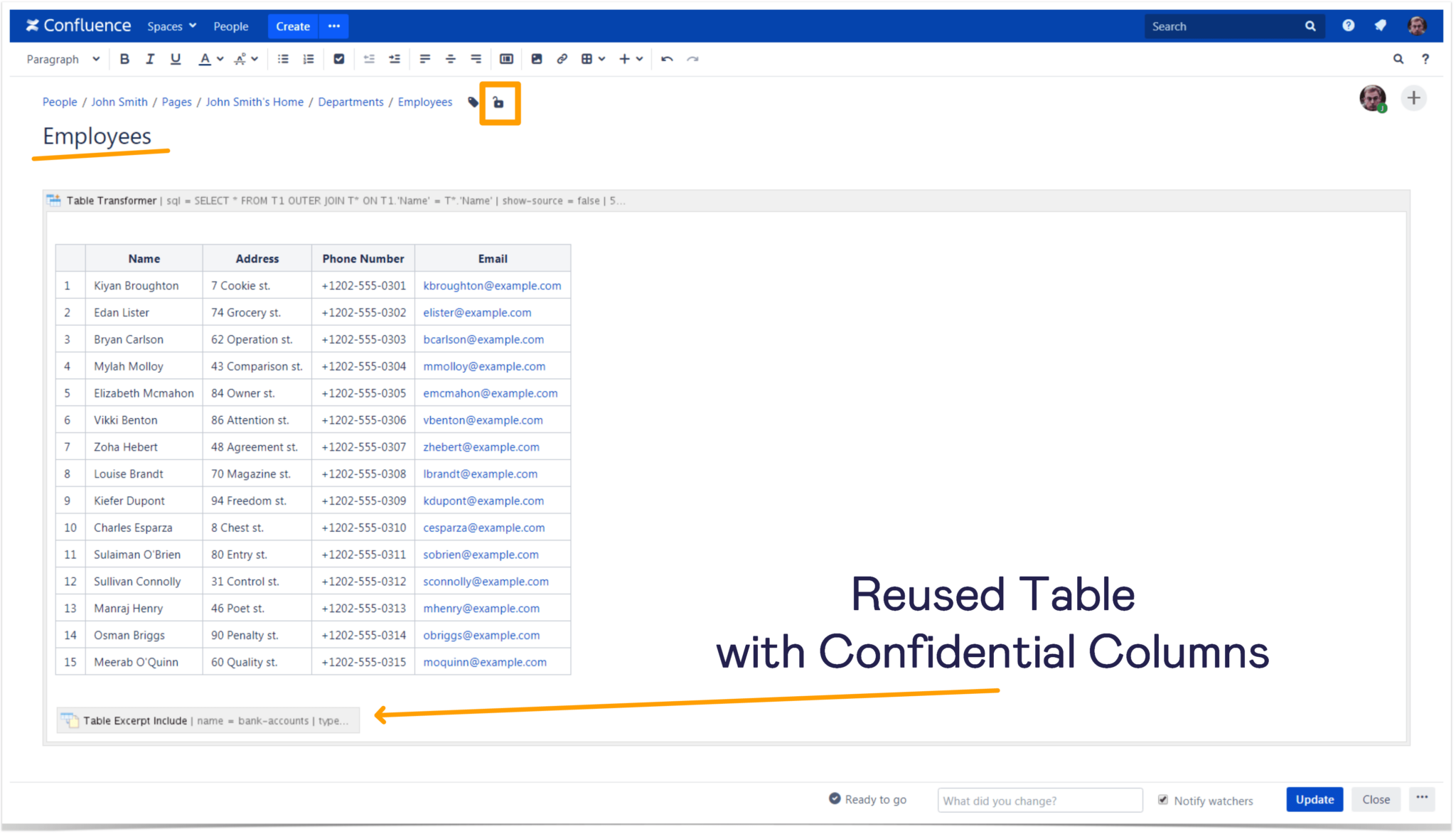Click the italic formatting icon
Viewport: 1456px width, 834px height.
(x=147, y=59)
